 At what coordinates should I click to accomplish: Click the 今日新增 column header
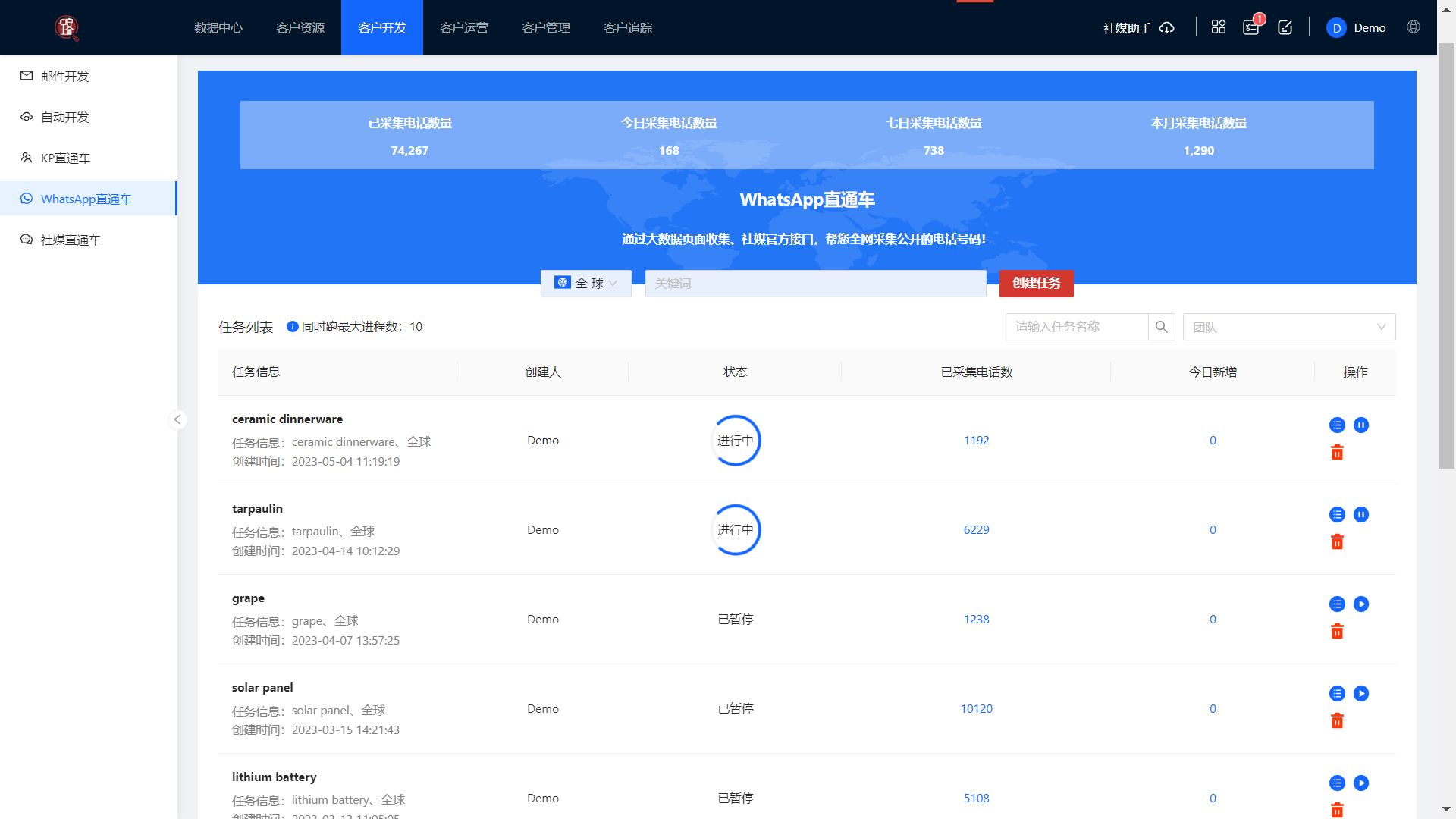1213,372
